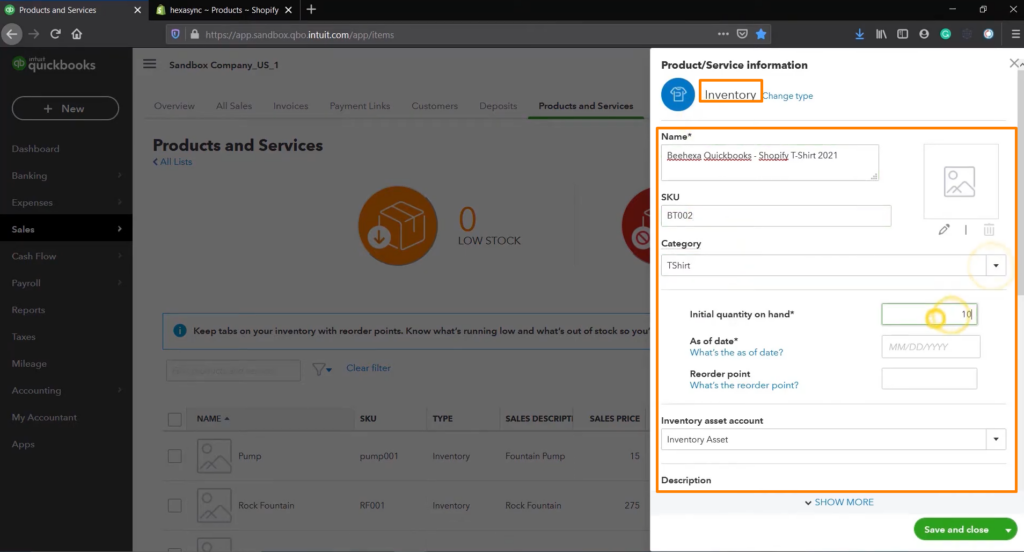Viewport: 1024px width, 552px height.
Task: Switch to the All Sales tab
Action: tap(234, 106)
